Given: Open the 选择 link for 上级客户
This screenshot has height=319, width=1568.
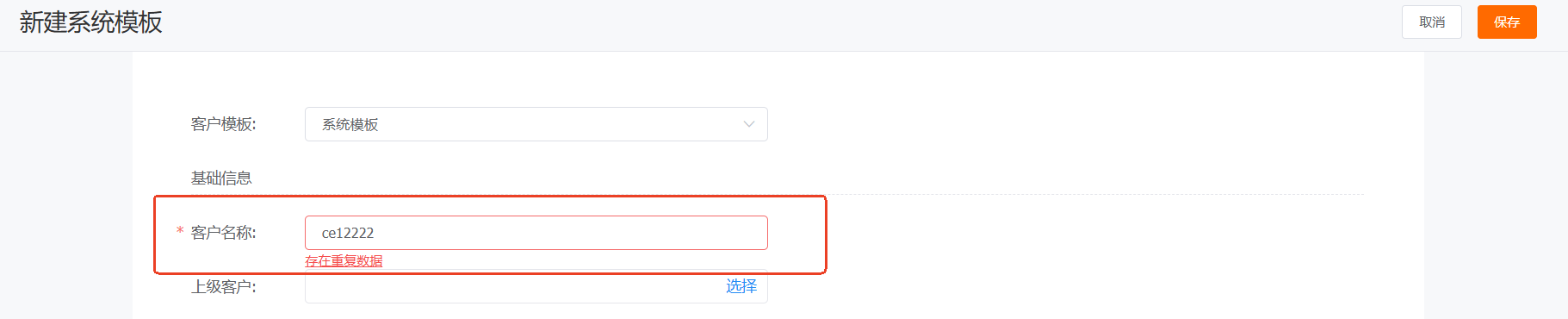Looking at the screenshot, I should click(x=741, y=286).
